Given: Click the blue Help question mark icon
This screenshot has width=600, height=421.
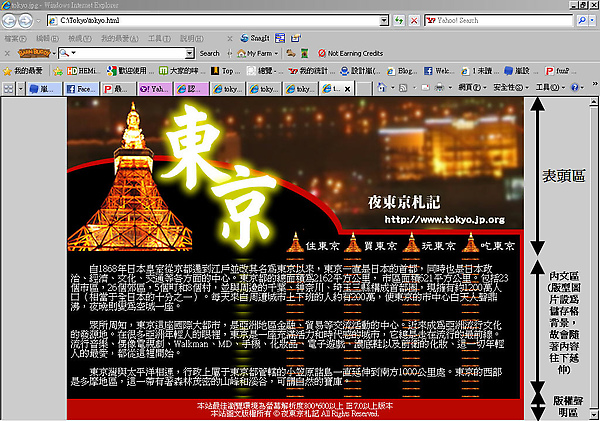Looking at the screenshot, I should pyautogui.click(x=574, y=88).
